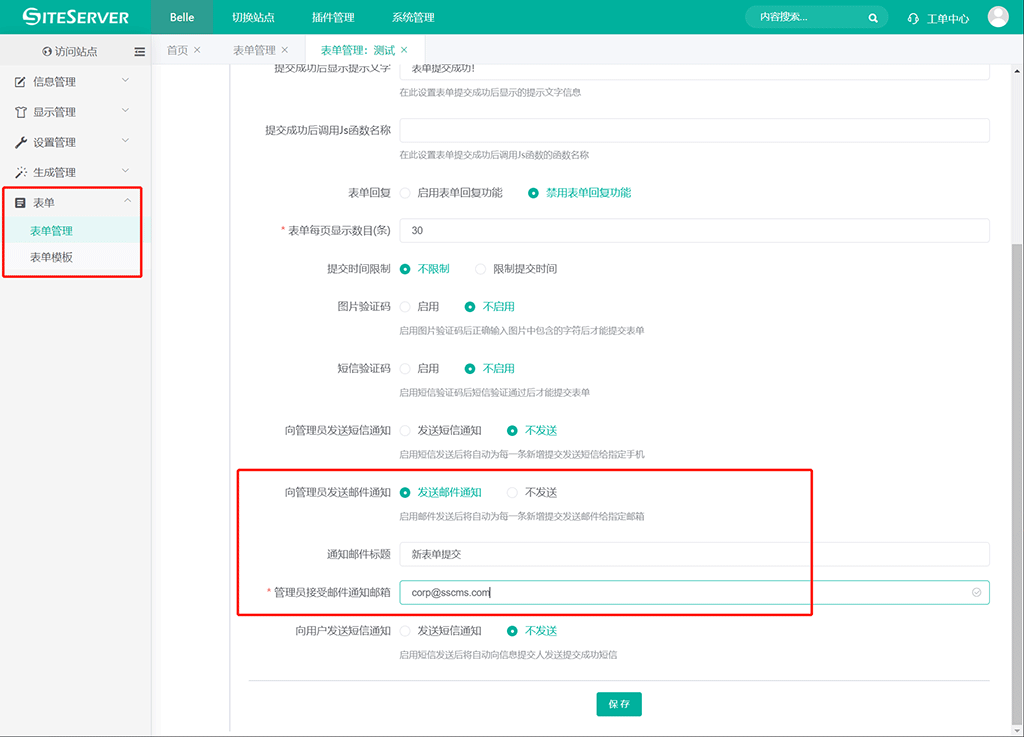Close the 首页 tab
This screenshot has width=1024, height=737.
pos(197,50)
